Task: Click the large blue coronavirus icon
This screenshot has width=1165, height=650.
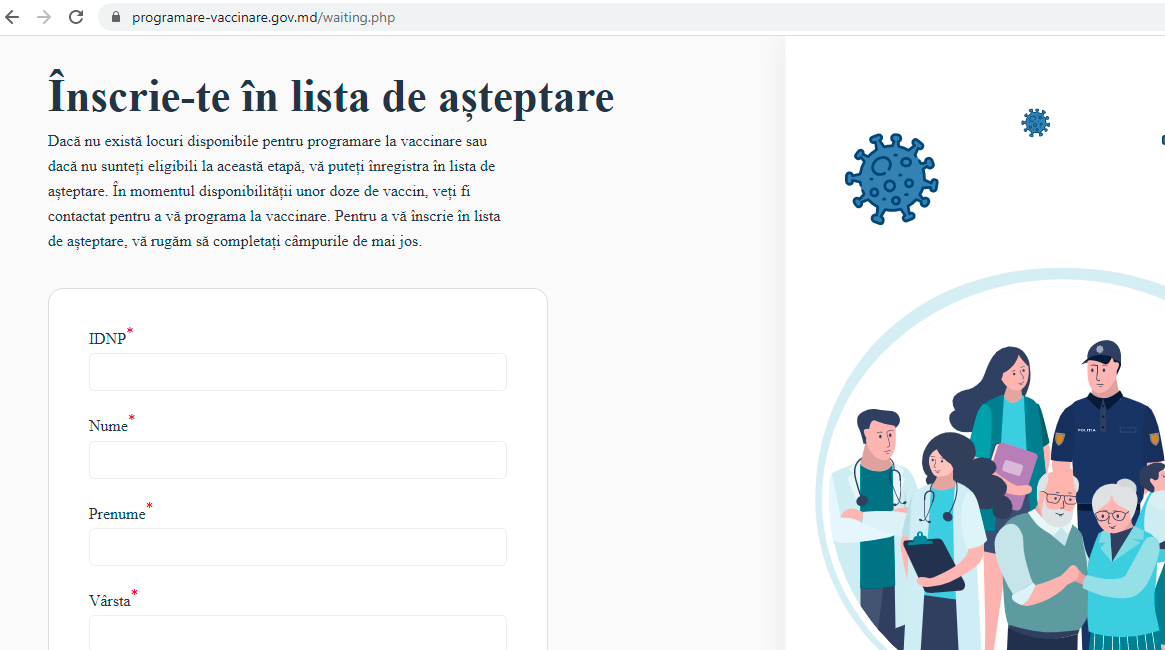Action: click(x=891, y=178)
